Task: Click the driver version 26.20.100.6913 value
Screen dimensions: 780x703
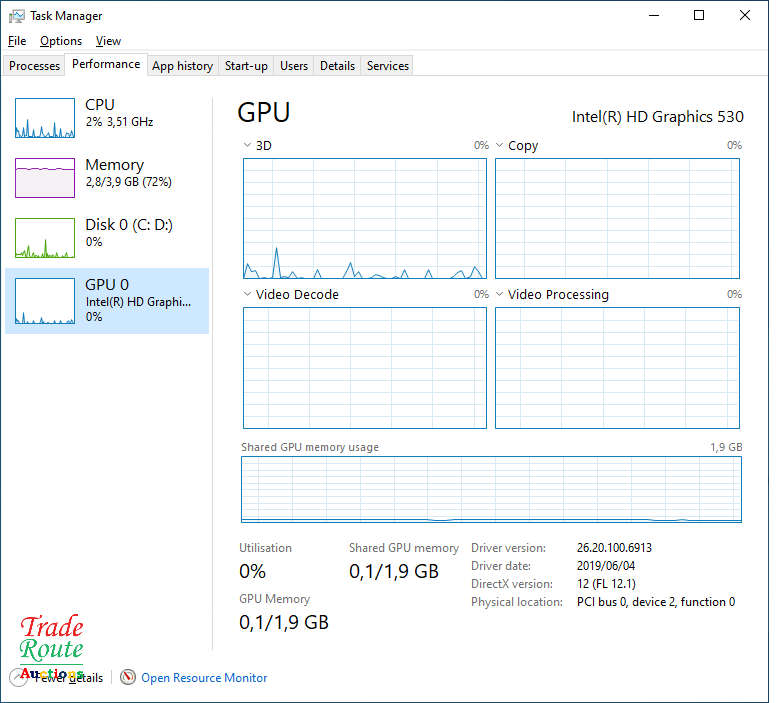Action: pos(614,548)
